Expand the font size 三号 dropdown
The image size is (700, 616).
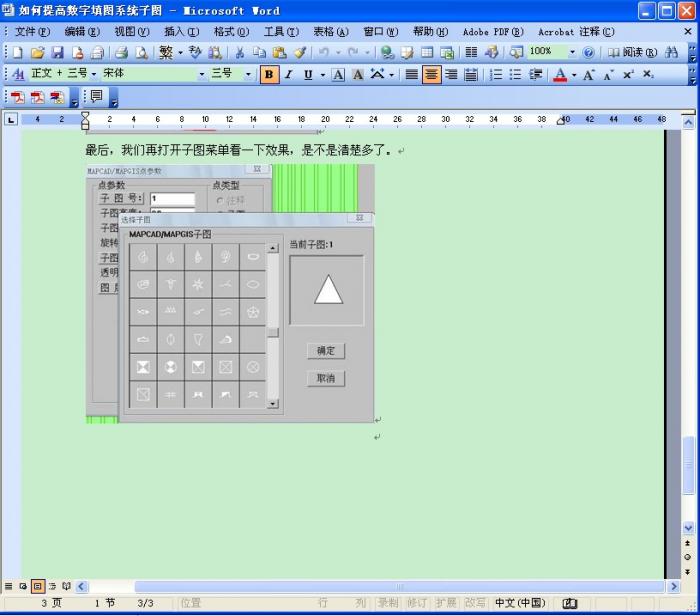coord(249,74)
